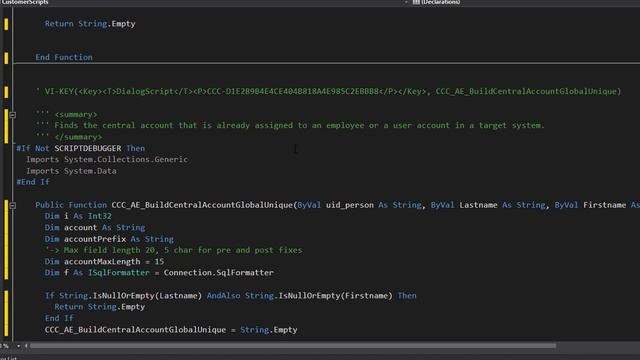The width and height of the screenshot is (640, 360).
Task: Click 'uid_person' parameter name
Action: coord(350,205)
